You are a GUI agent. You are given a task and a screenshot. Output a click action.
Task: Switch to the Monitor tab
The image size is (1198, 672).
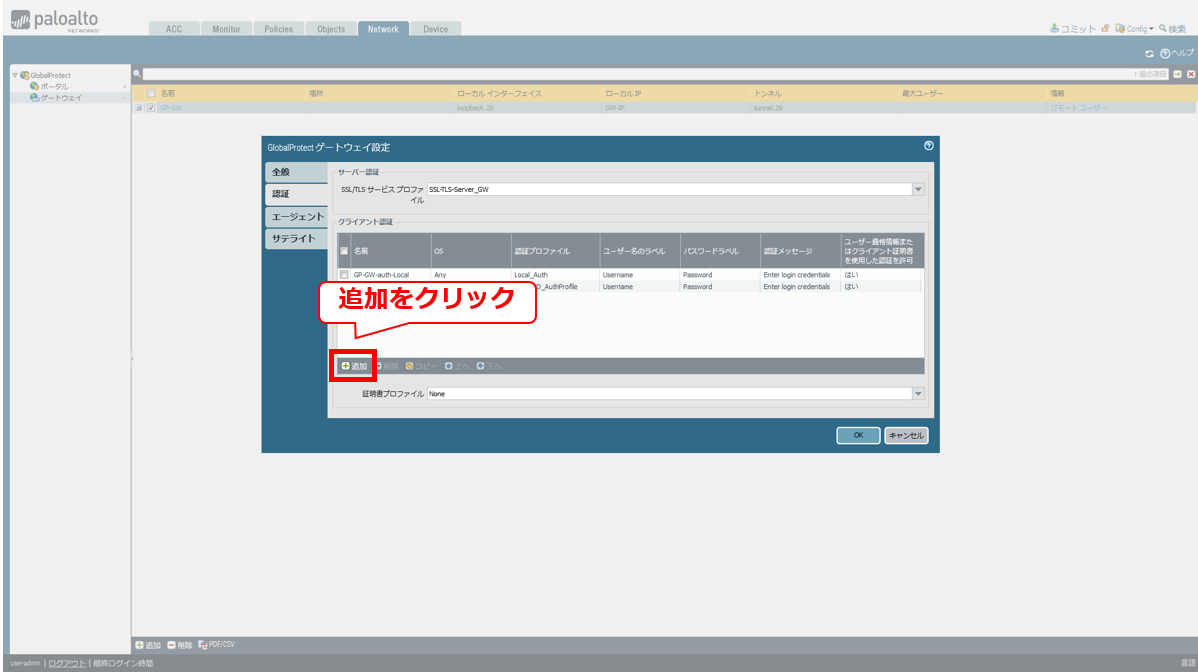pos(226,29)
